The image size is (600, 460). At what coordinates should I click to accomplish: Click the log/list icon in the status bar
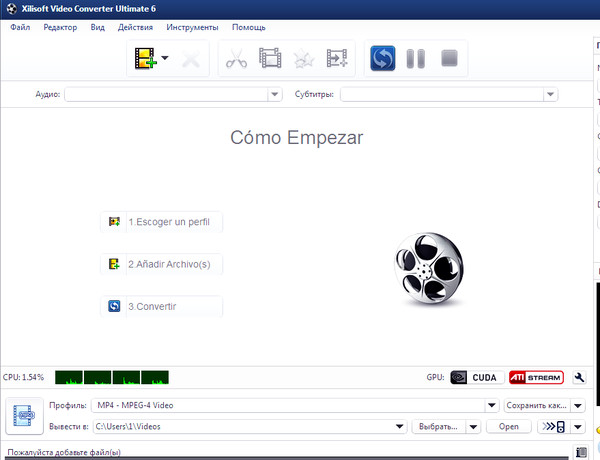[581, 452]
